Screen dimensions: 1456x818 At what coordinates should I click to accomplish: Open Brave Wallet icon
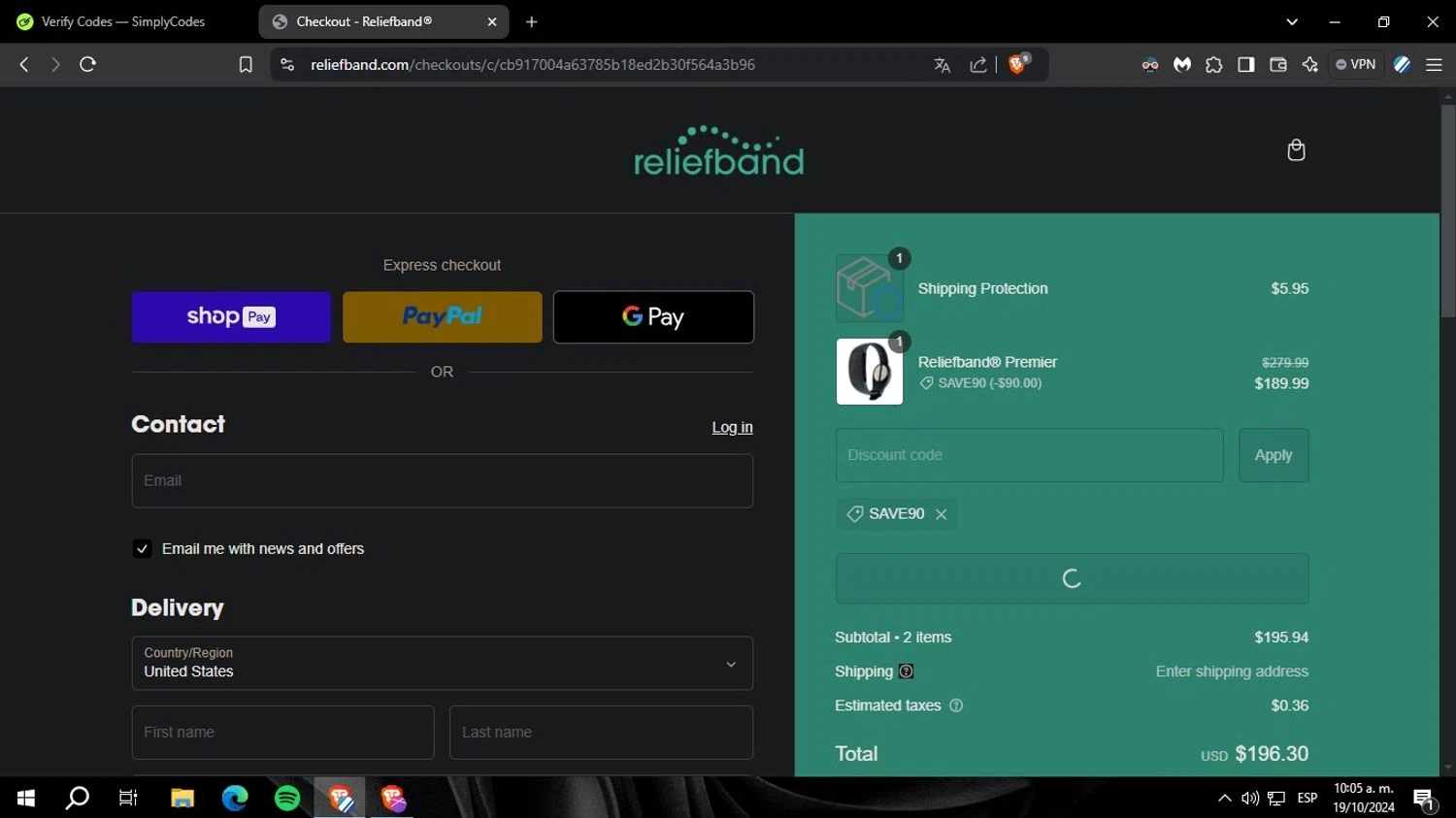[x=1277, y=65]
